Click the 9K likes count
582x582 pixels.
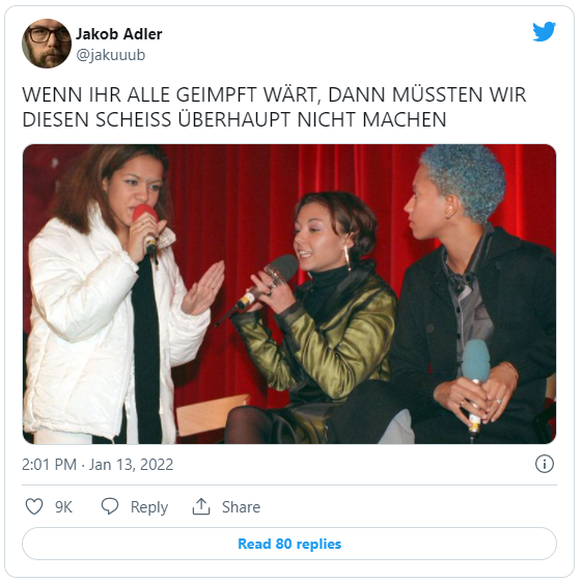tap(63, 507)
